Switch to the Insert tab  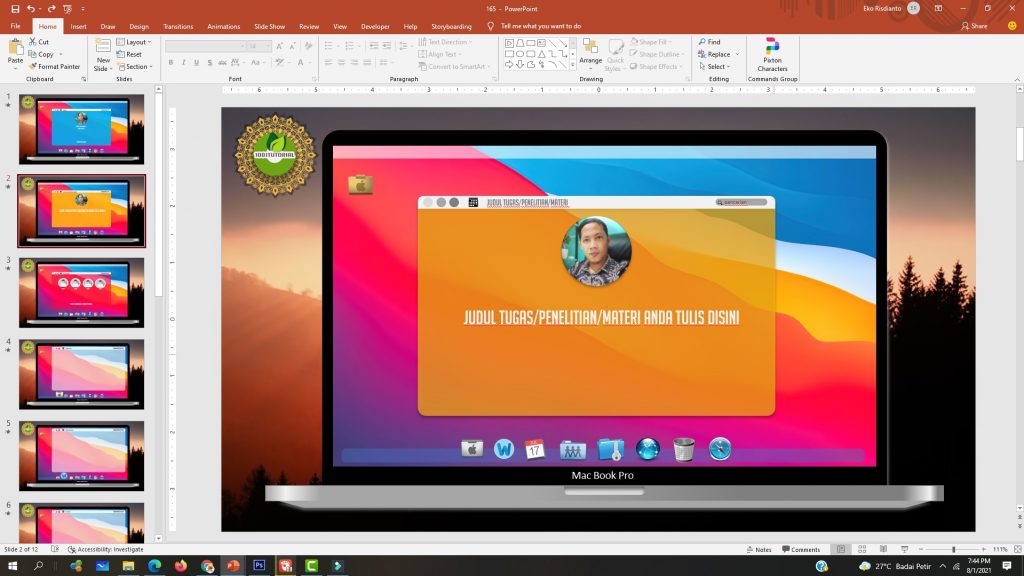point(78,27)
